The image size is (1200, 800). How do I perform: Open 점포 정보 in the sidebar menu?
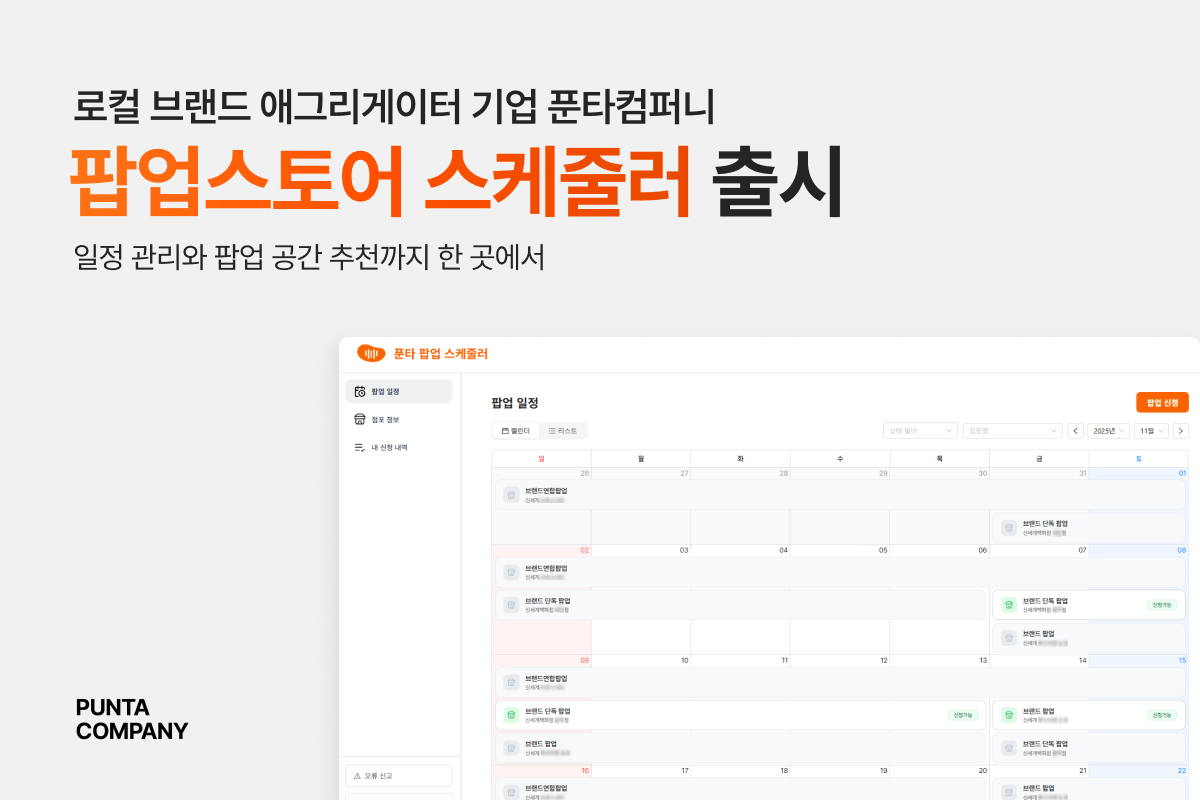386,419
